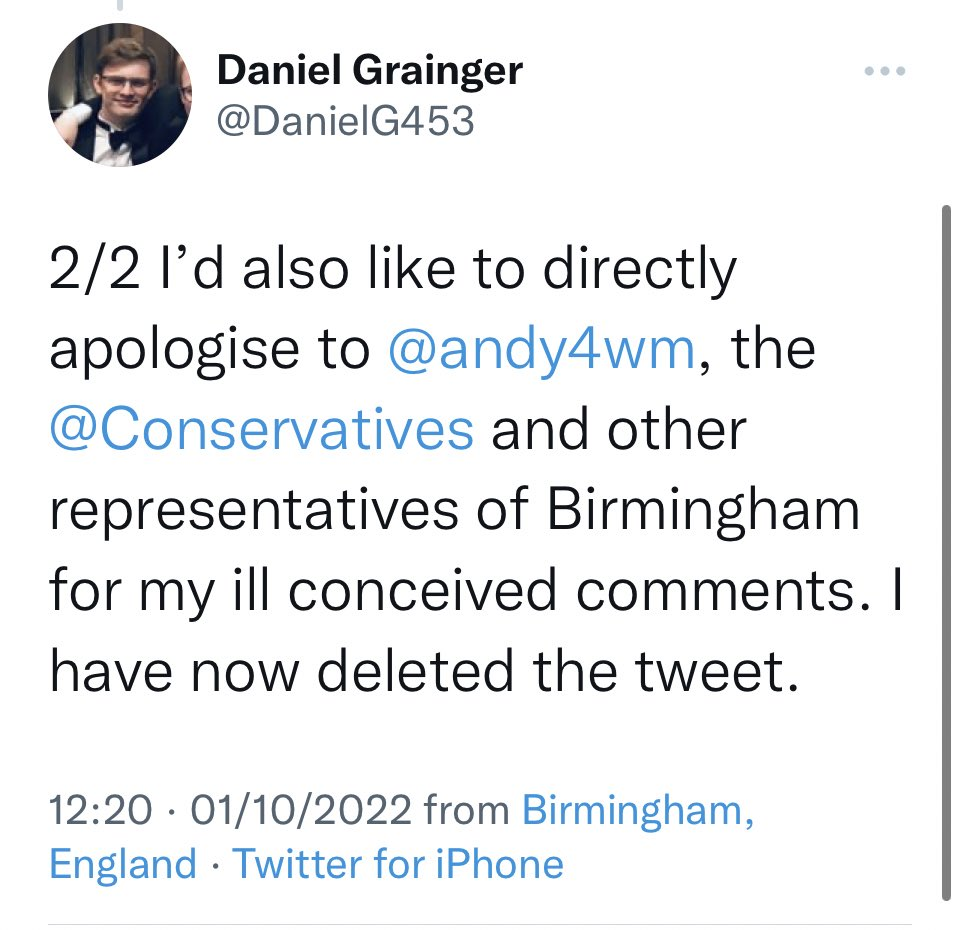Click the Daniel Grainger display name
Image resolution: width=959 pixels, height=930 pixels.
(369, 70)
